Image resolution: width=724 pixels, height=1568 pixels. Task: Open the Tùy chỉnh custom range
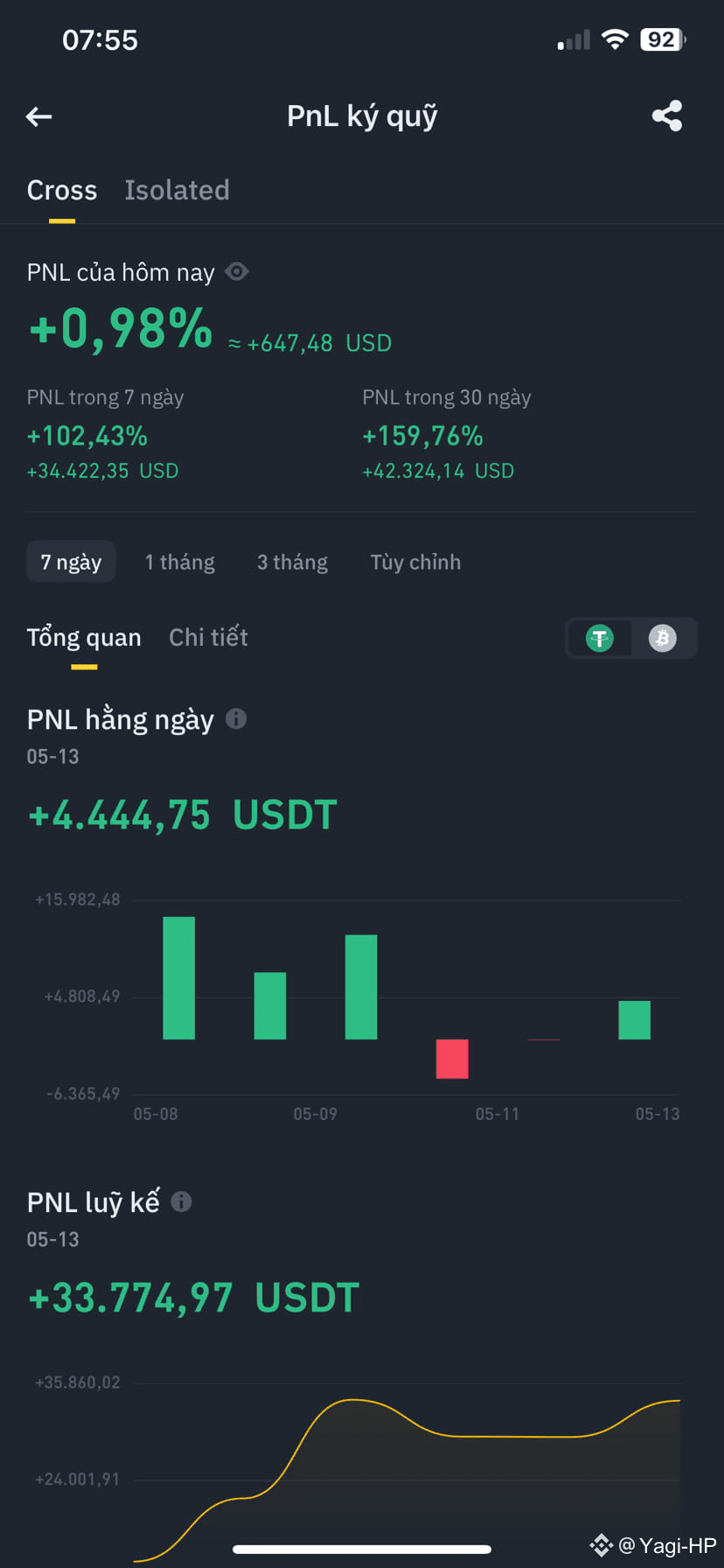415,562
